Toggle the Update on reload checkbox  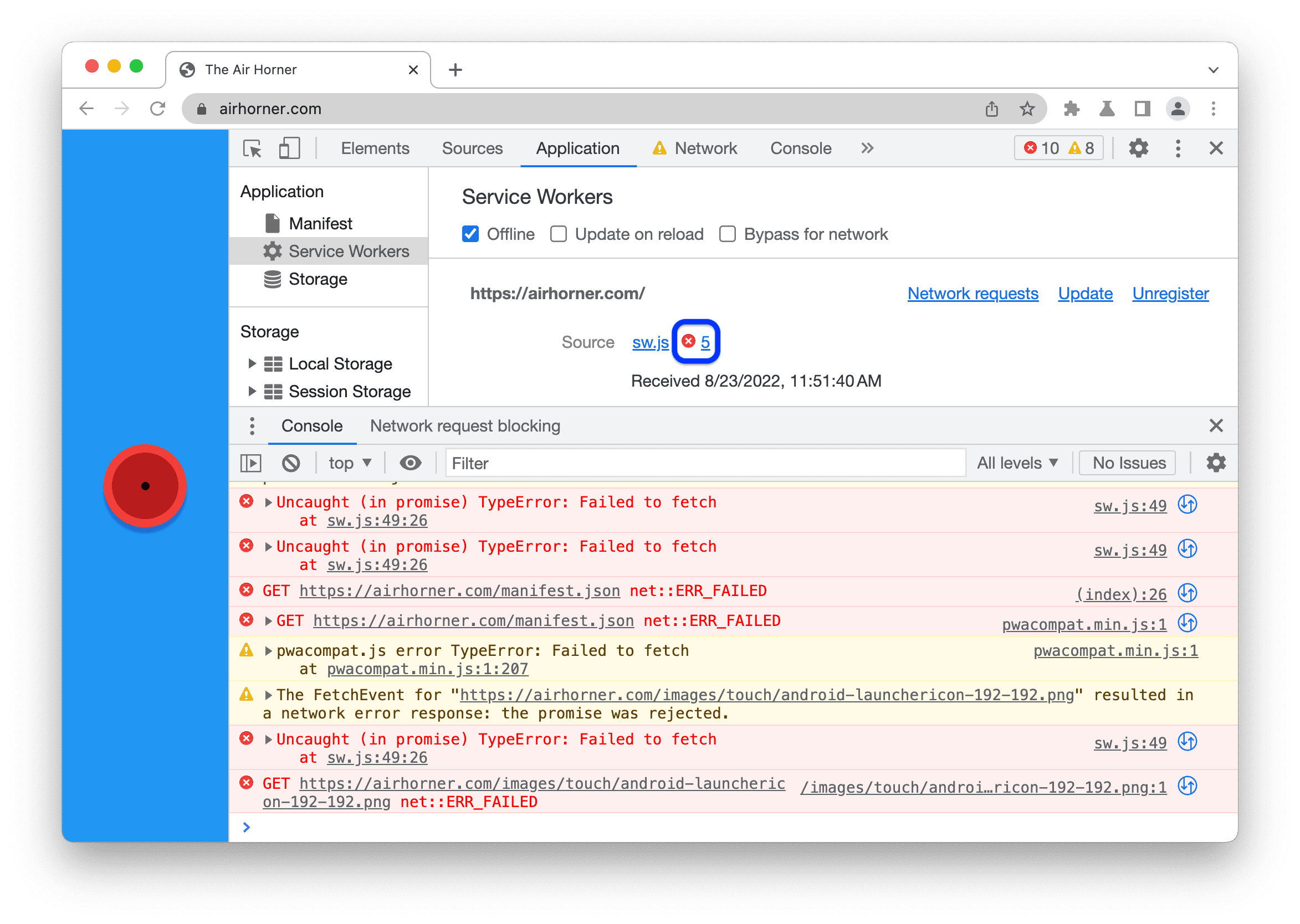(x=558, y=234)
